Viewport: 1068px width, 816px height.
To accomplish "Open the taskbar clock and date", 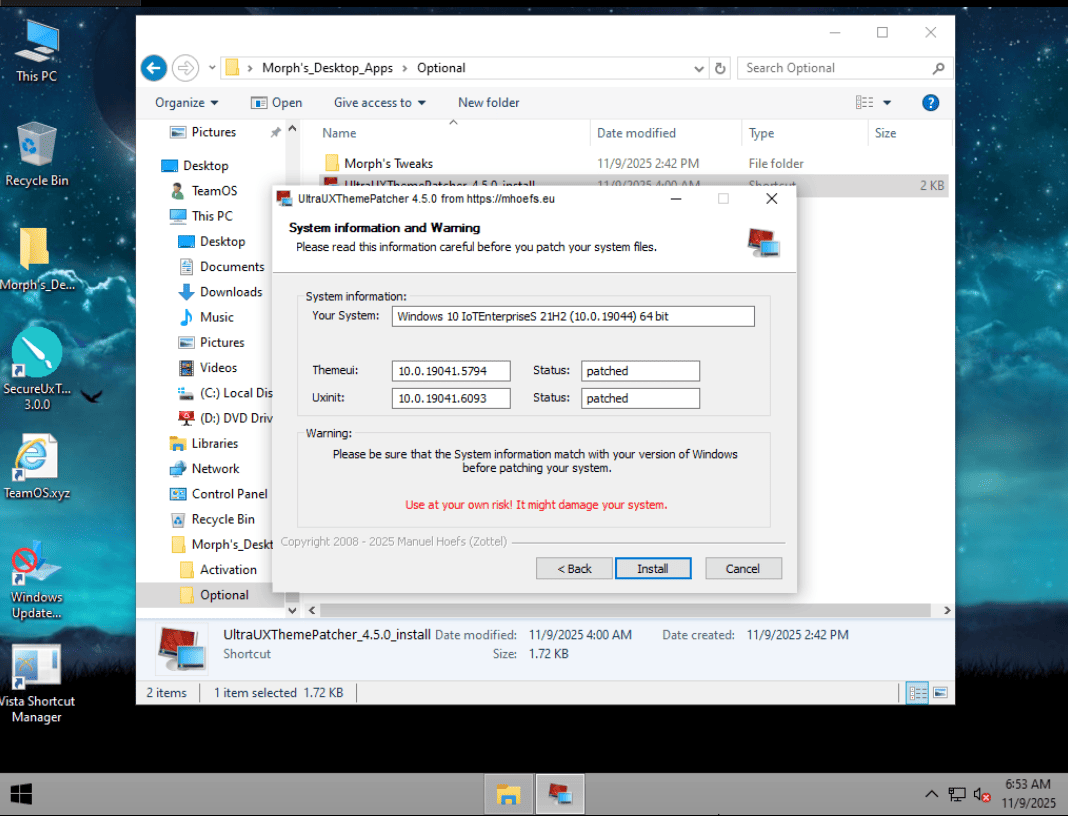I will 1030,794.
